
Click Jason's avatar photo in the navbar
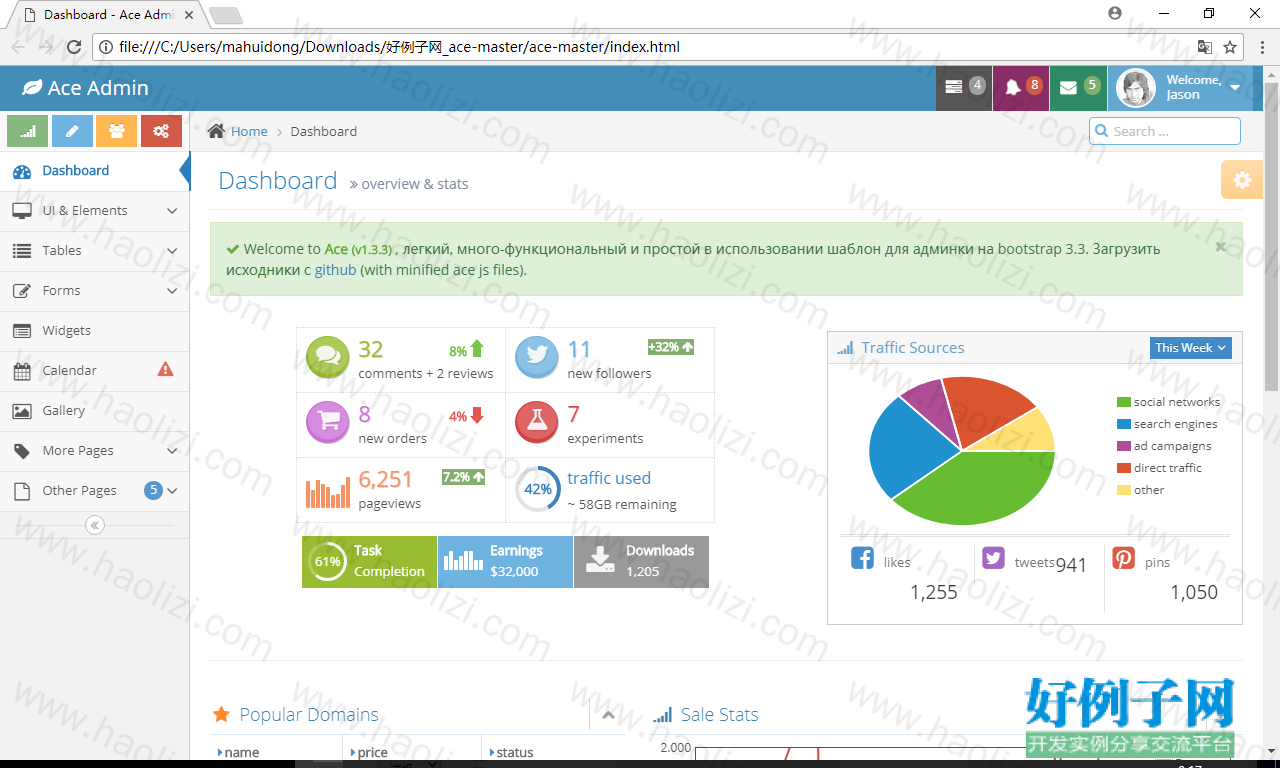click(x=1136, y=88)
